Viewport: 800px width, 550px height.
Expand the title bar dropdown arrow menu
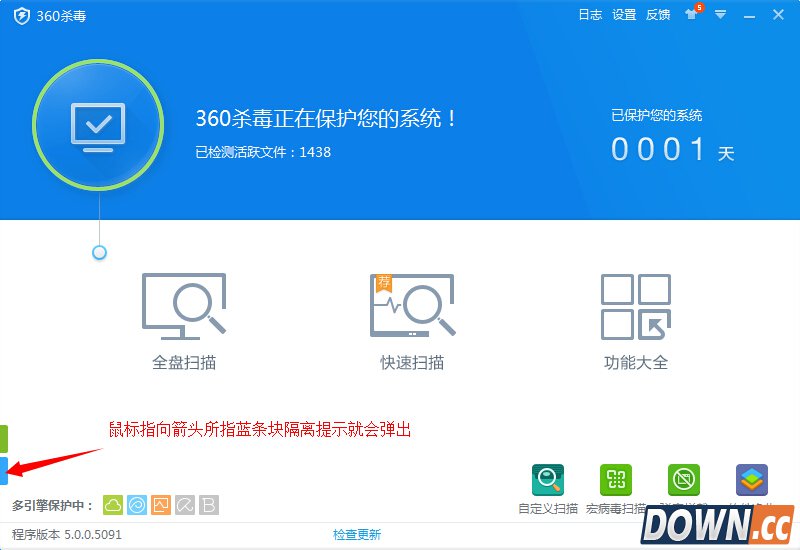click(720, 15)
